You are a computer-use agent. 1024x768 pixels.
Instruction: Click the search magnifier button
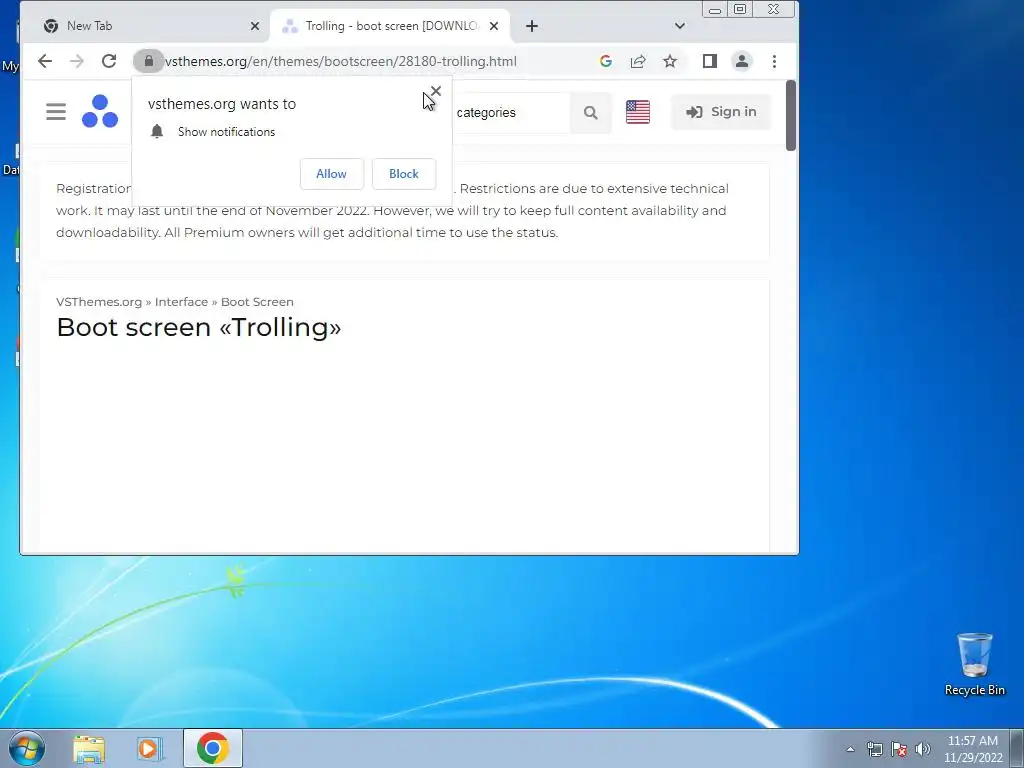coord(590,112)
